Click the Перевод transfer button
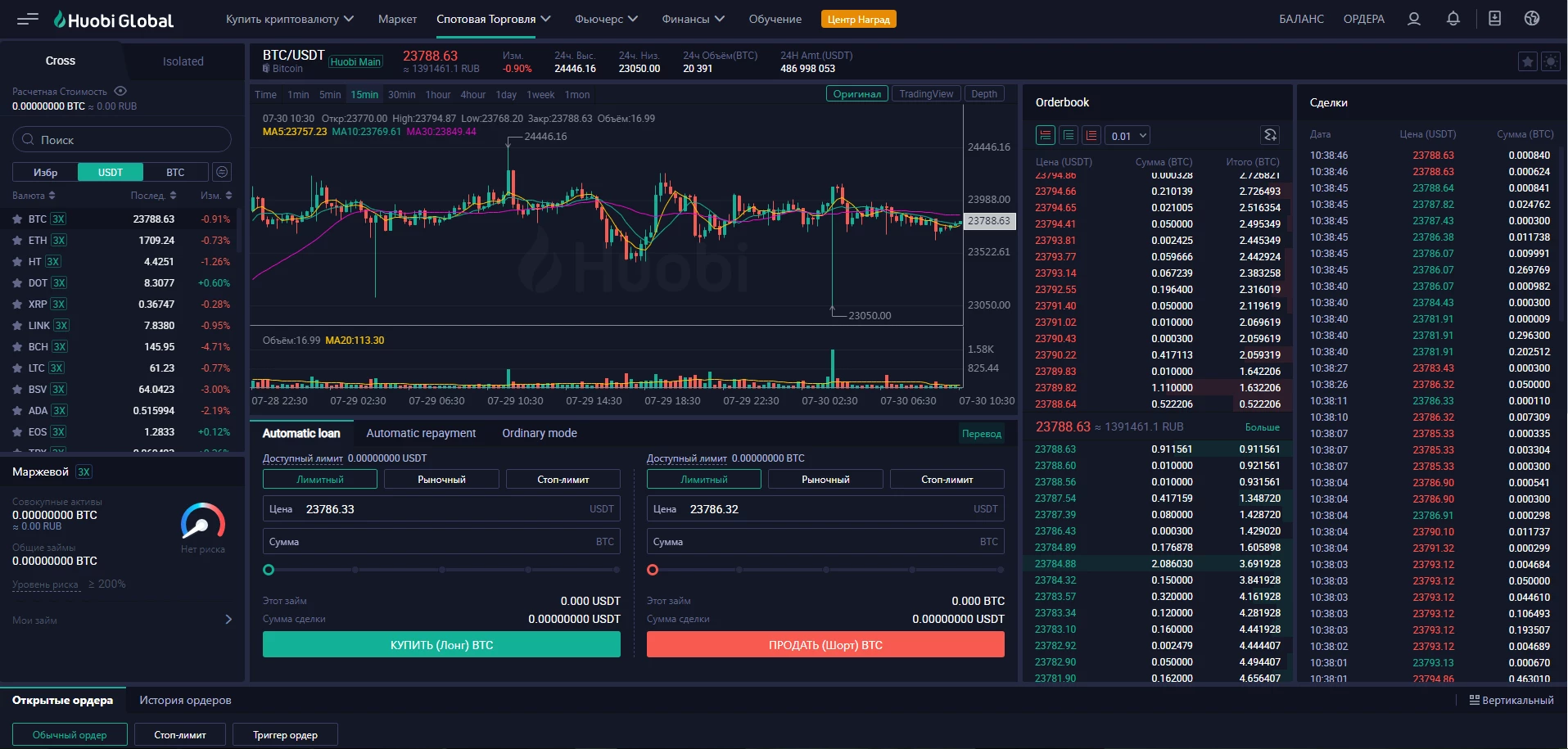This screenshot has width=1568, height=749. (x=982, y=434)
